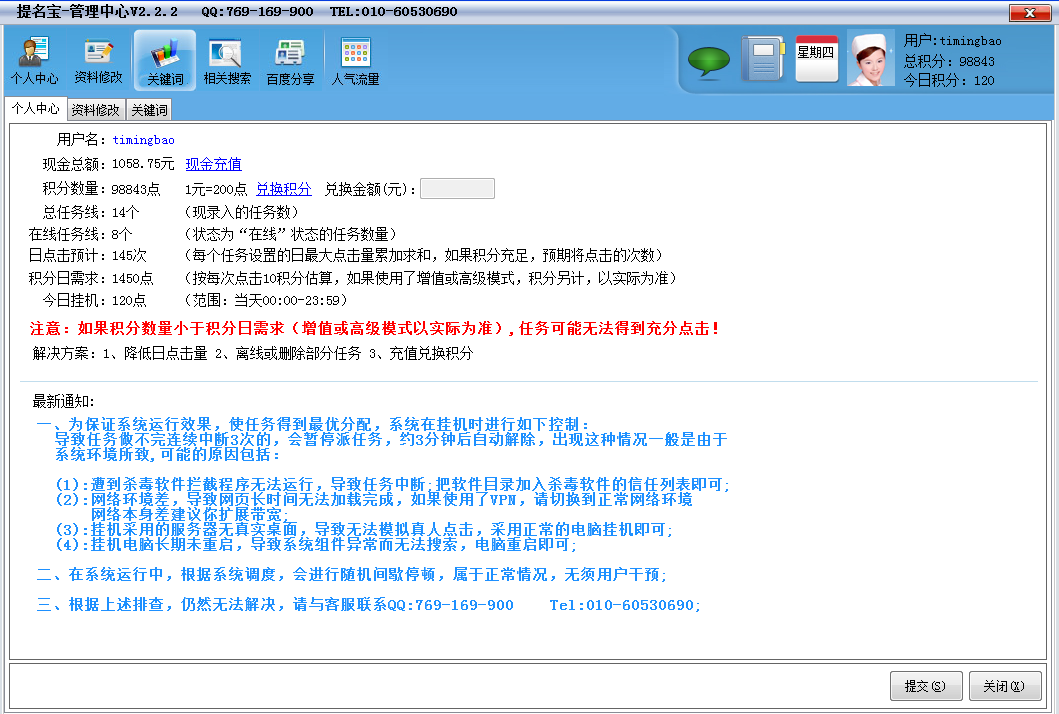Click the 百度分享 toolbar icon
This screenshot has width=1059, height=714.
pos(290,60)
